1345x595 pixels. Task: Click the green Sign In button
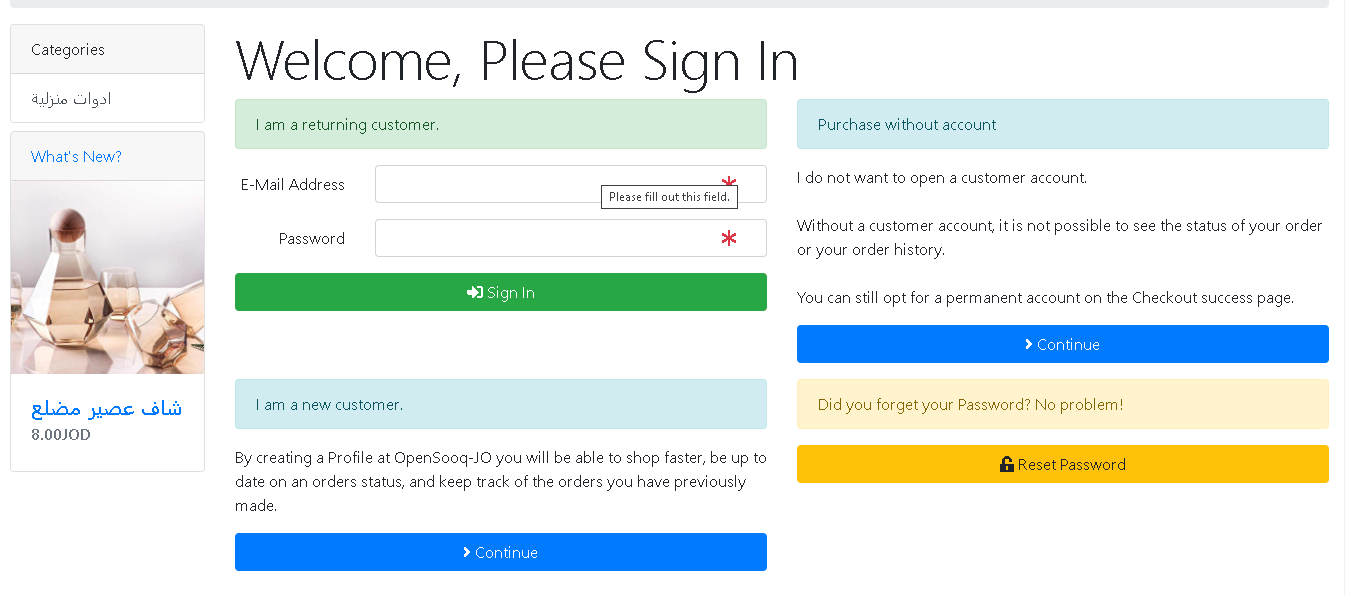point(501,292)
